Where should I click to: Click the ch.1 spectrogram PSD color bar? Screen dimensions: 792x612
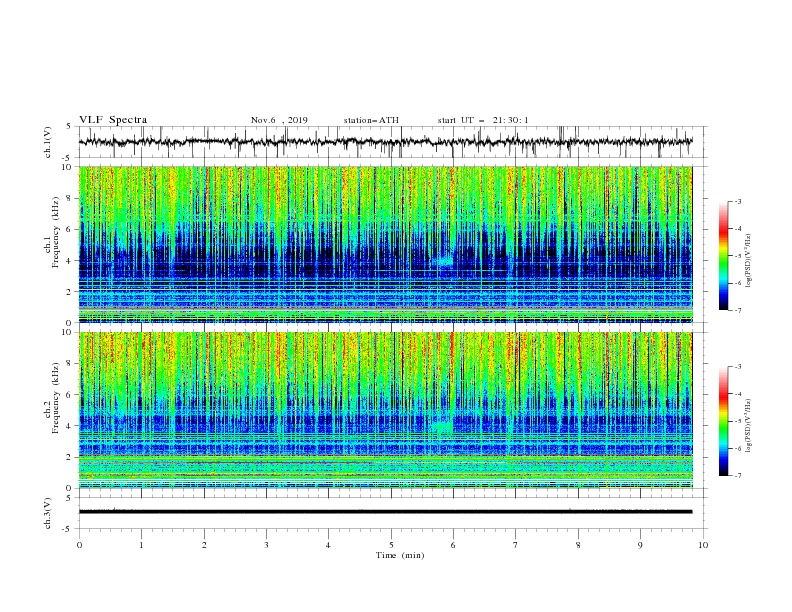[x=724, y=256]
